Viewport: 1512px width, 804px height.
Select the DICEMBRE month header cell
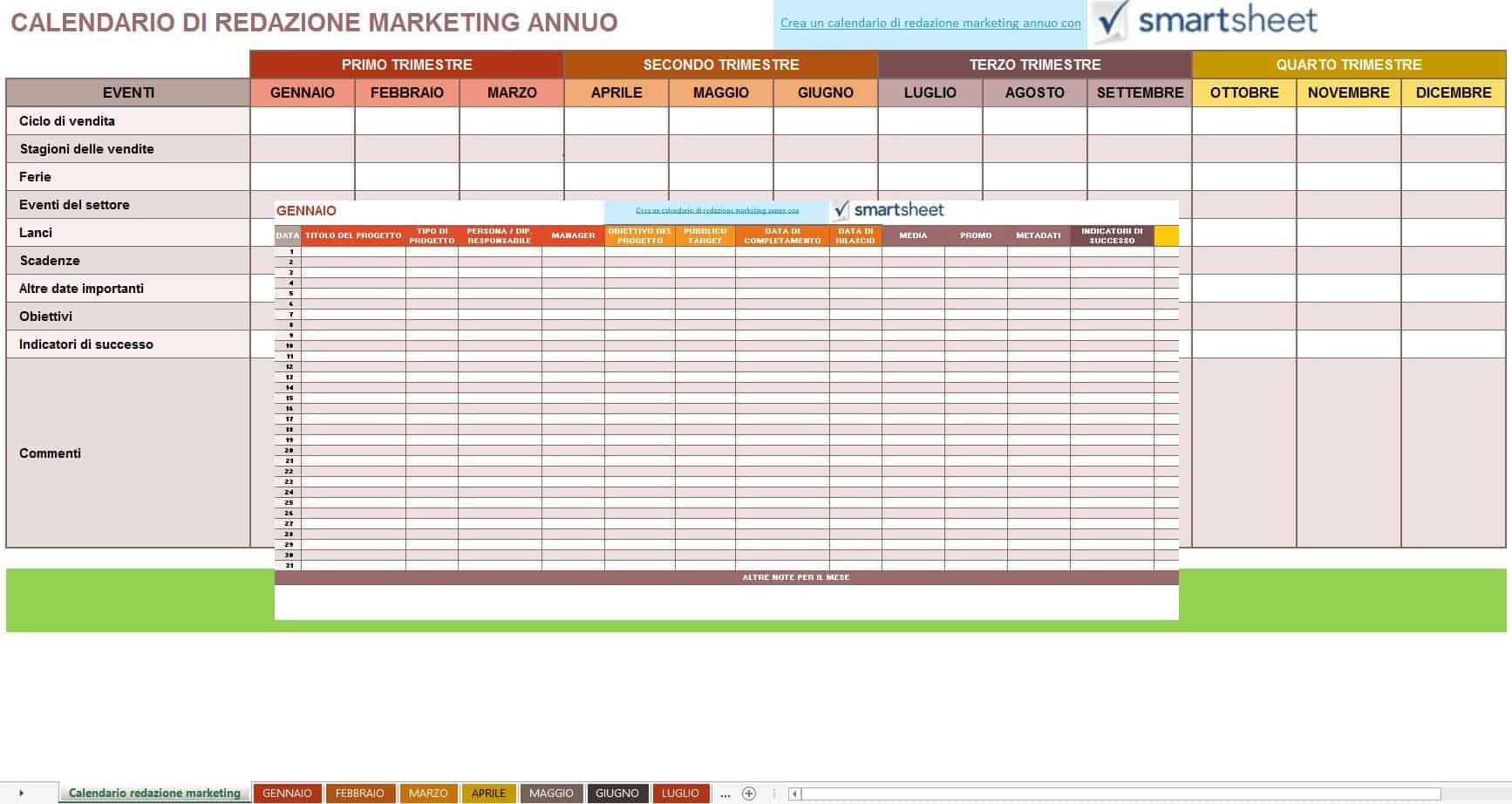coord(1454,92)
